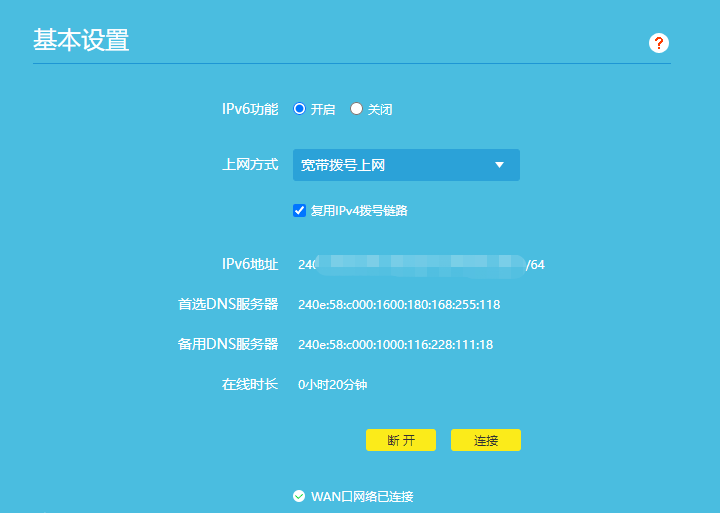Toggle the 复用IPv4拨号链路 checkbox
720x513 pixels.
click(299, 210)
